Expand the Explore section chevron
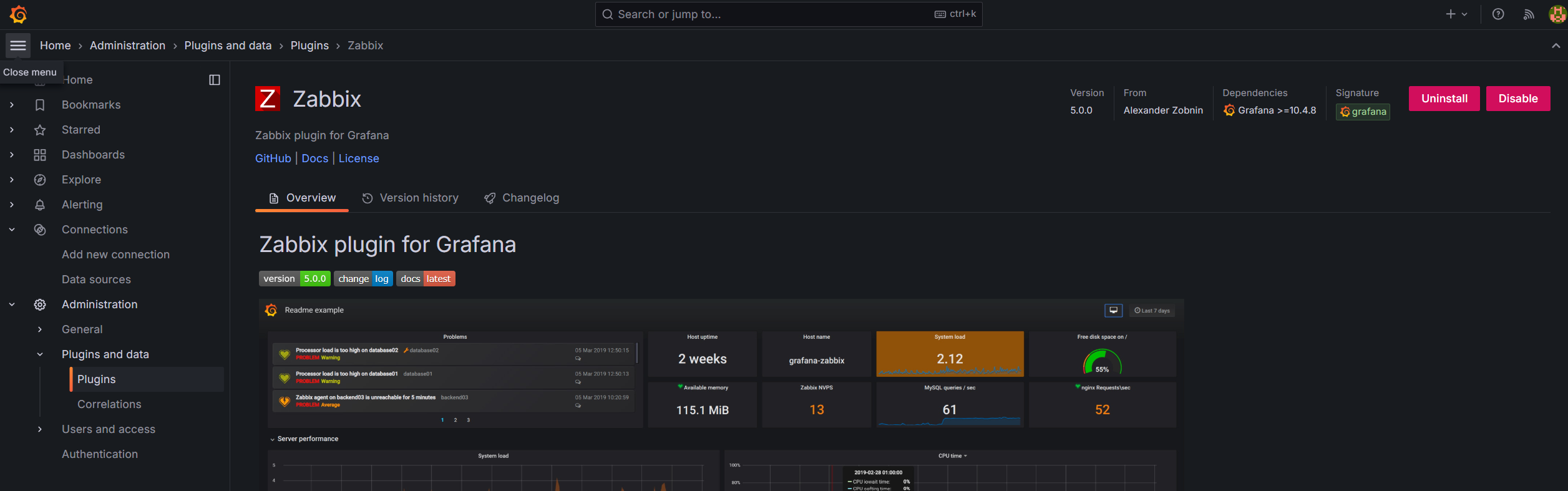1568x491 pixels. pos(12,180)
